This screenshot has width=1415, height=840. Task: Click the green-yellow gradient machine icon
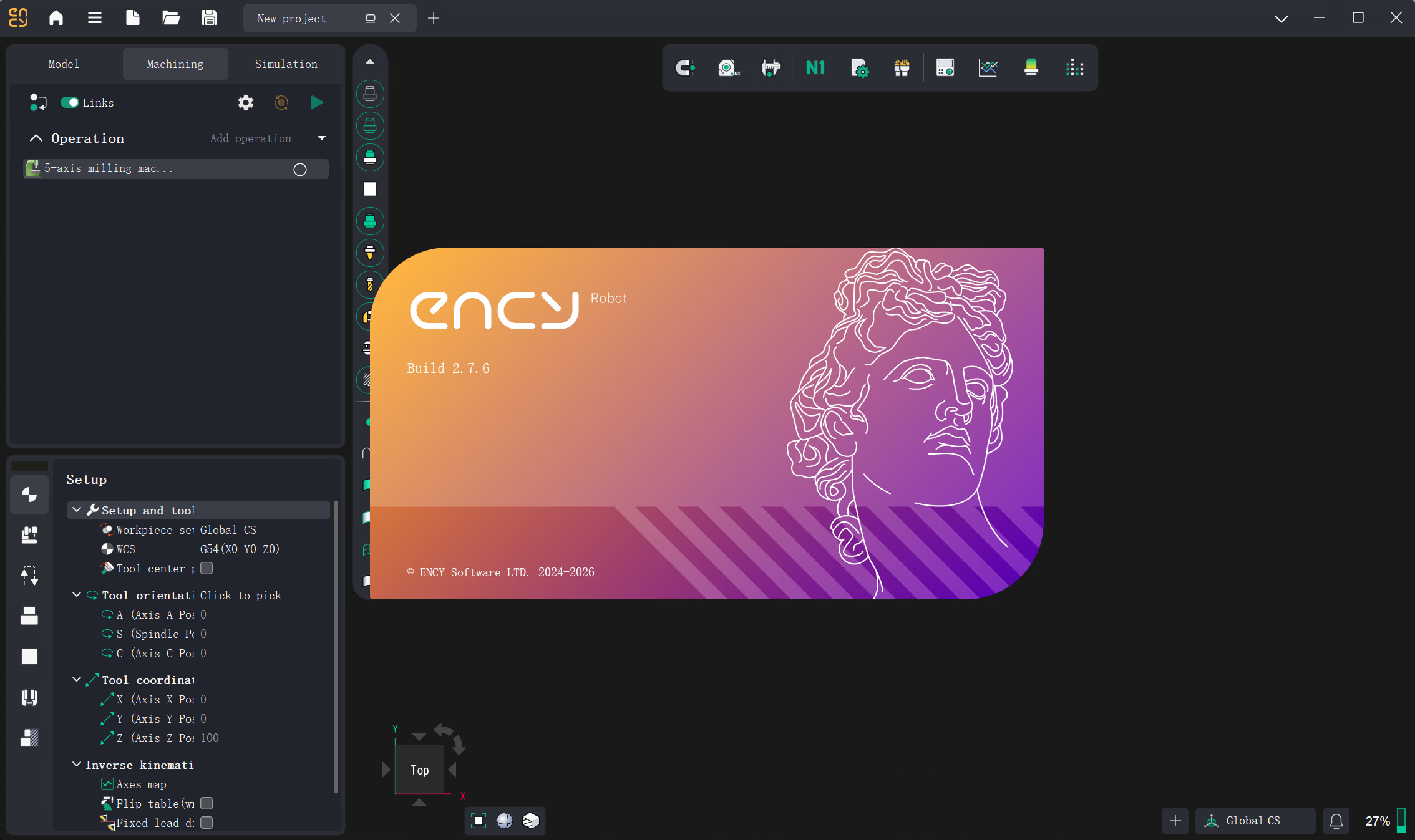coord(1031,68)
